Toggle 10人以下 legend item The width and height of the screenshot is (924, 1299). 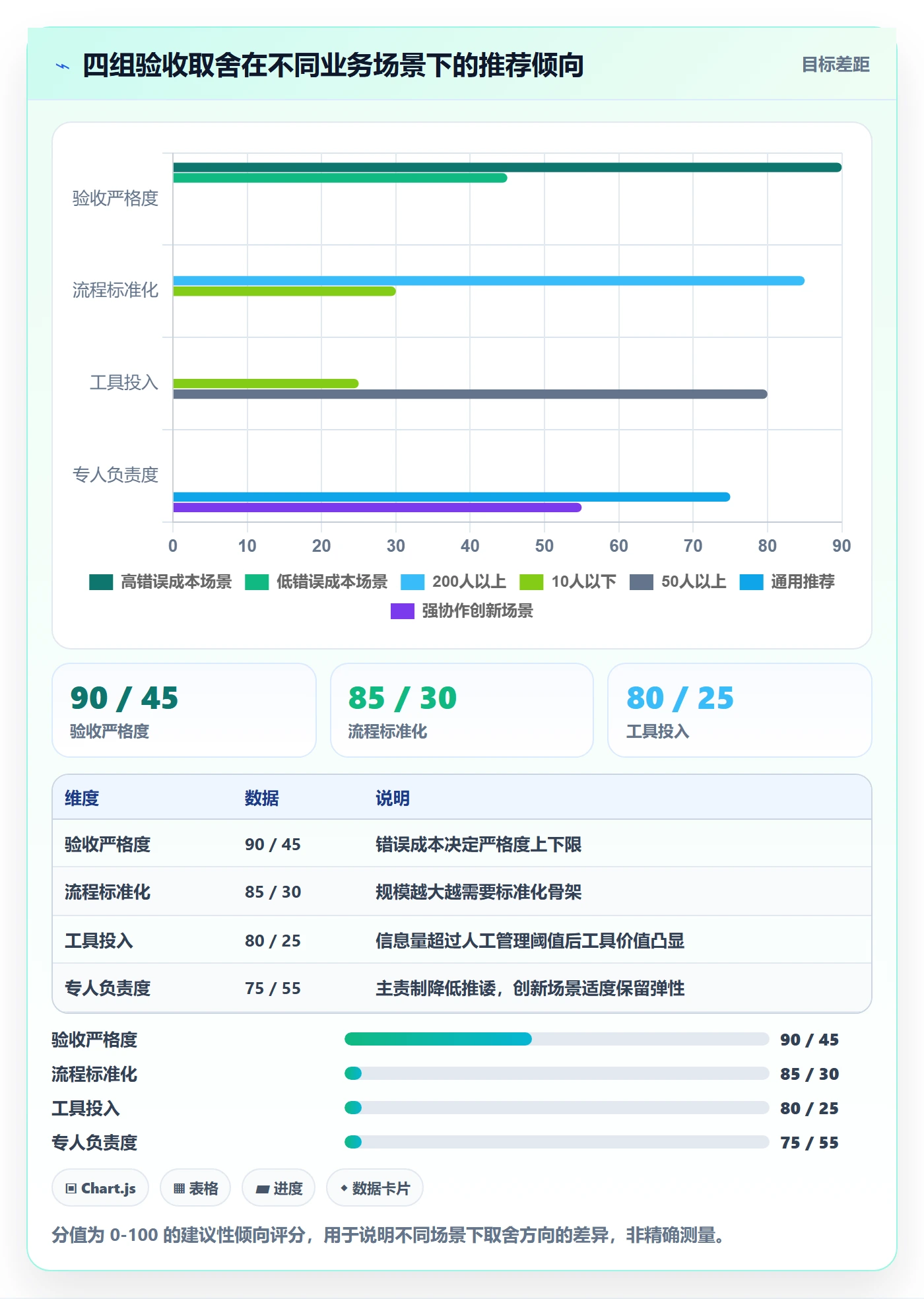pos(568,582)
